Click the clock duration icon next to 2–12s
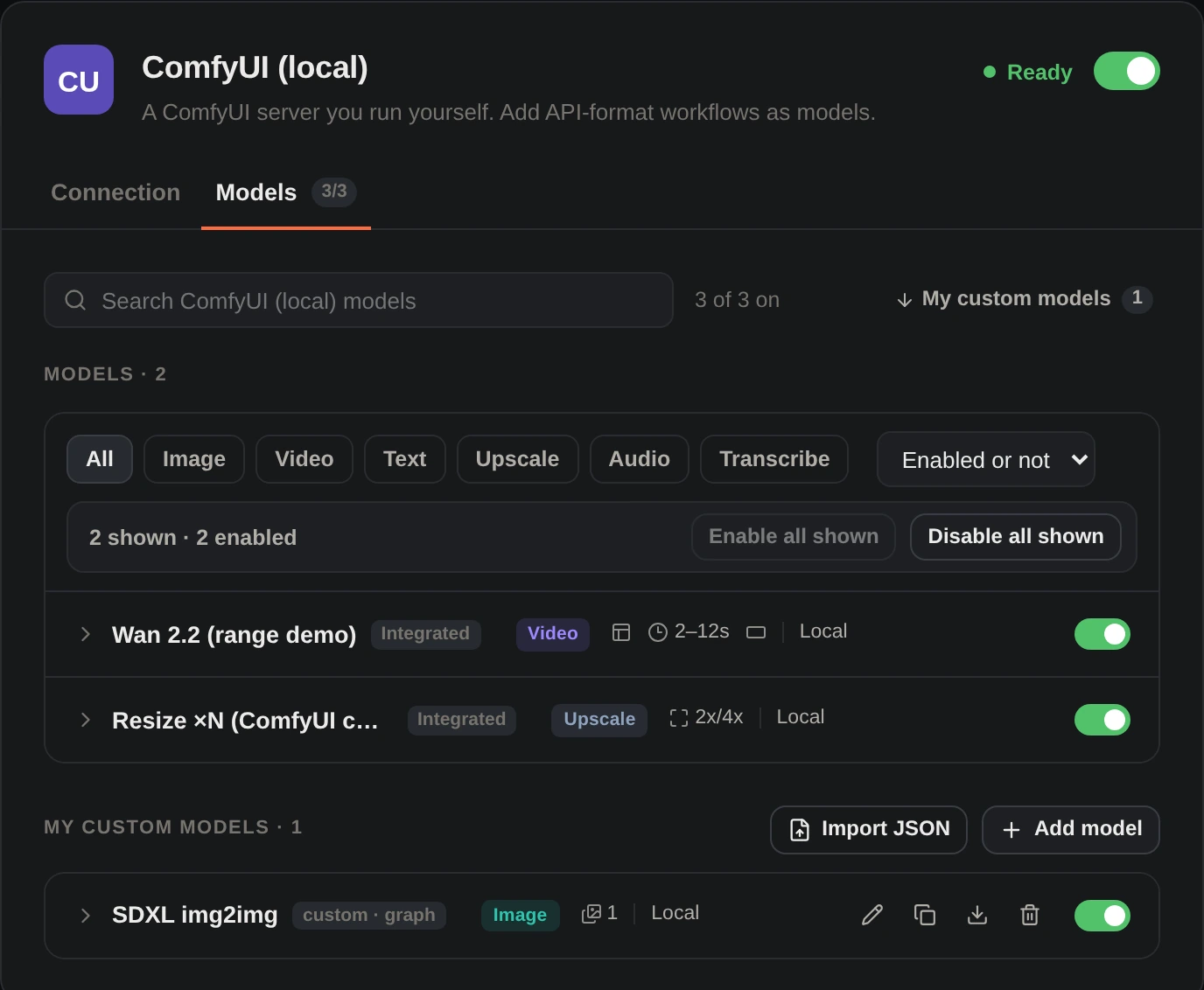This screenshot has height=990, width=1204. pyautogui.click(x=658, y=632)
